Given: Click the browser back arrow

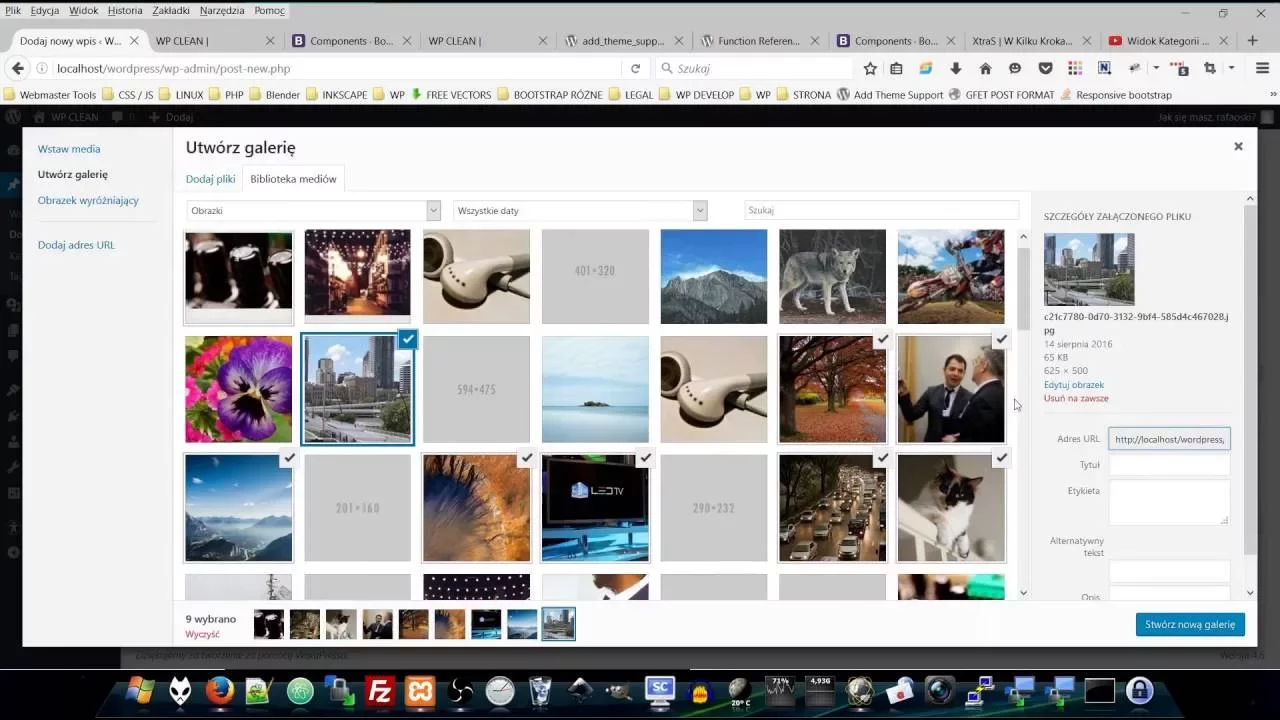Looking at the screenshot, I should [x=17, y=68].
